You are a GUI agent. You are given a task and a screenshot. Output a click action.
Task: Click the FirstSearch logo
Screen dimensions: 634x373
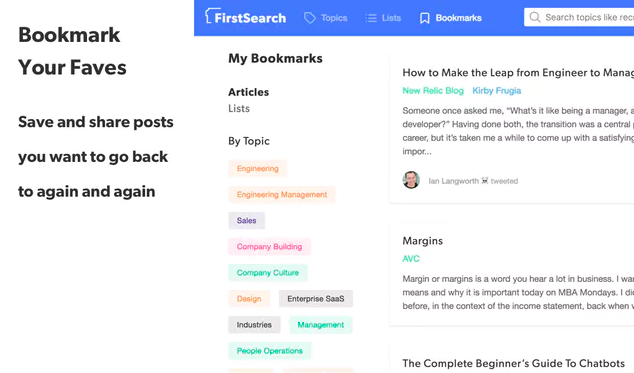coord(245,17)
